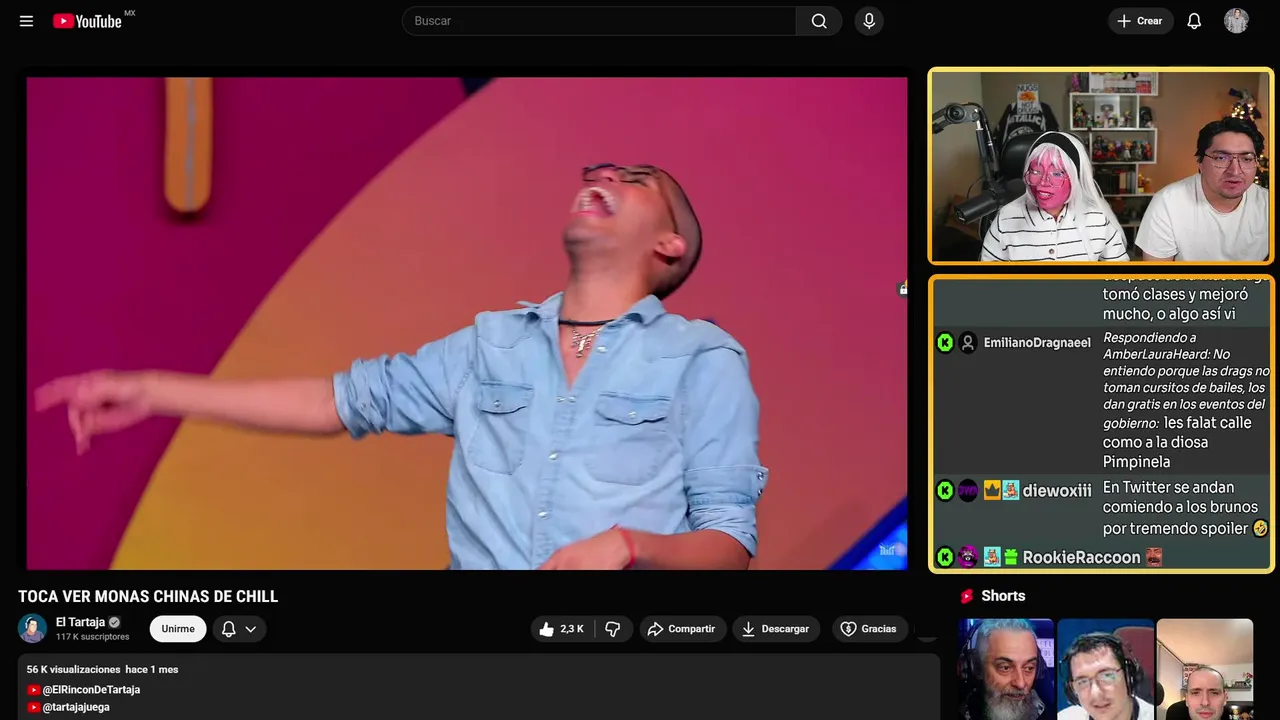Open the @tartajajuega link
This screenshot has width=1280, height=720.
click(76, 707)
